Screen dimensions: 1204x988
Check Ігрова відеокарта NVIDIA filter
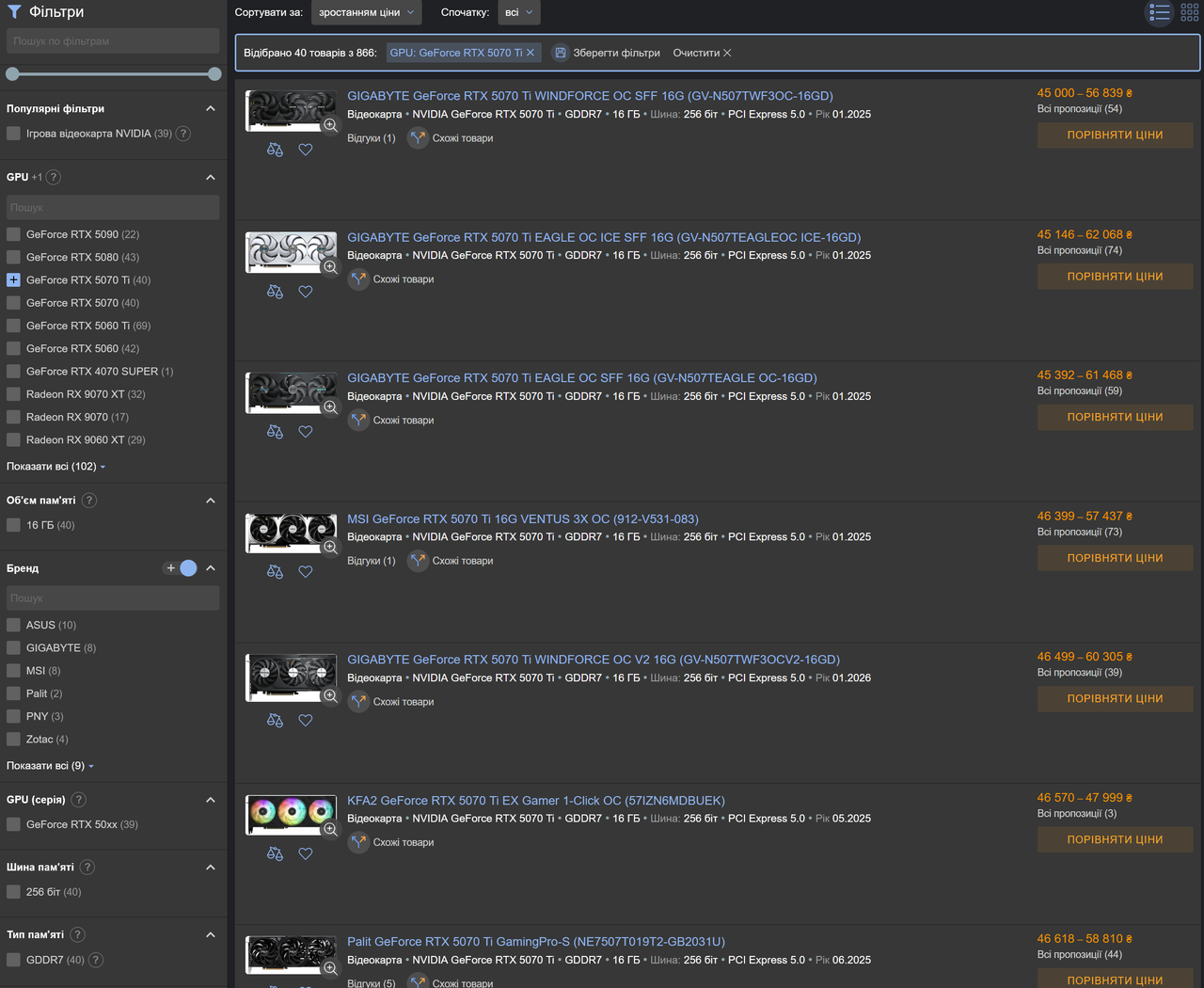13,134
